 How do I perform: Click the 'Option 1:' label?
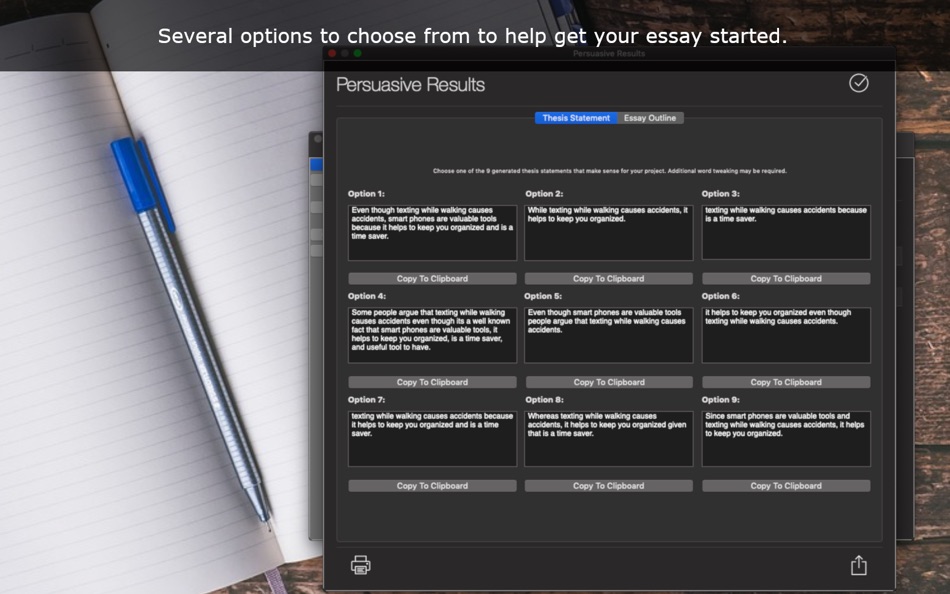pos(366,194)
